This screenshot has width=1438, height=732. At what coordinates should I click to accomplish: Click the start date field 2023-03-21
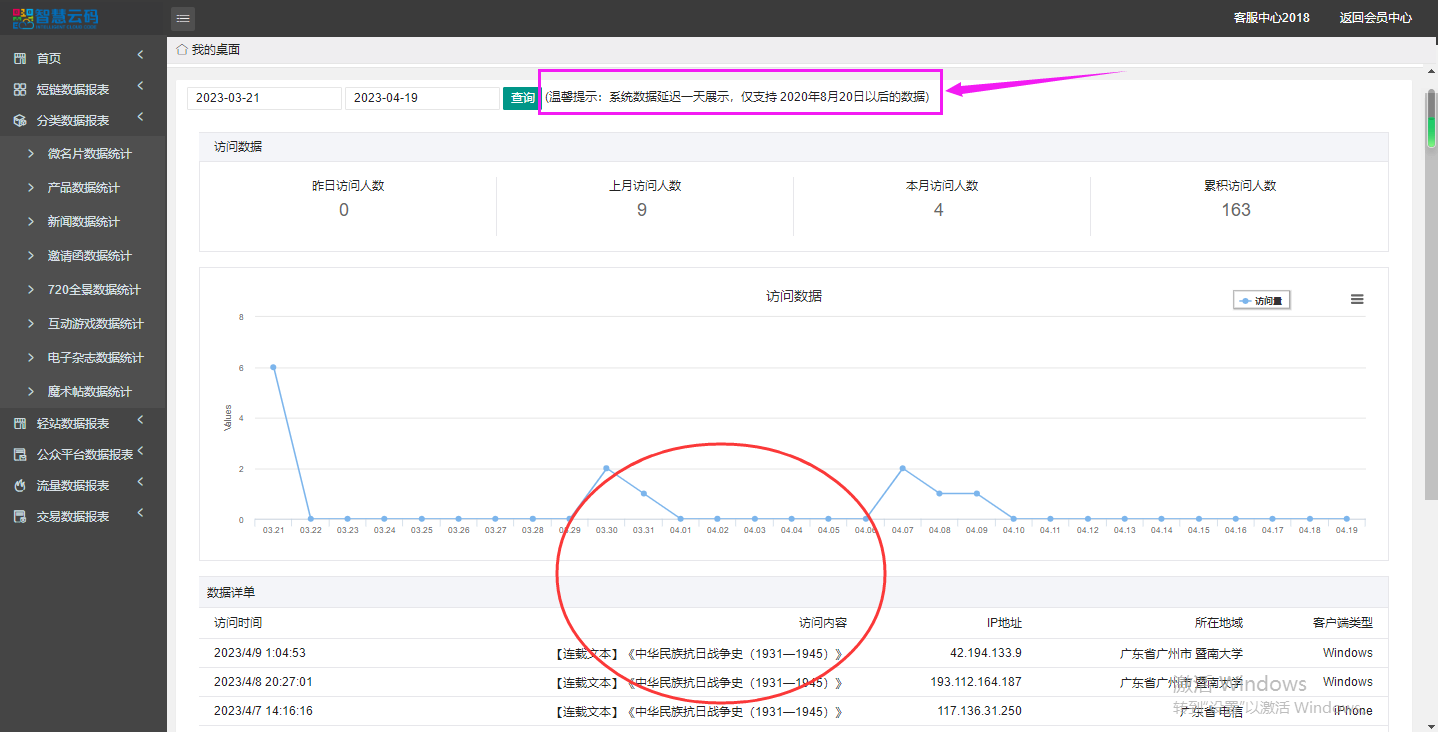[x=264, y=98]
